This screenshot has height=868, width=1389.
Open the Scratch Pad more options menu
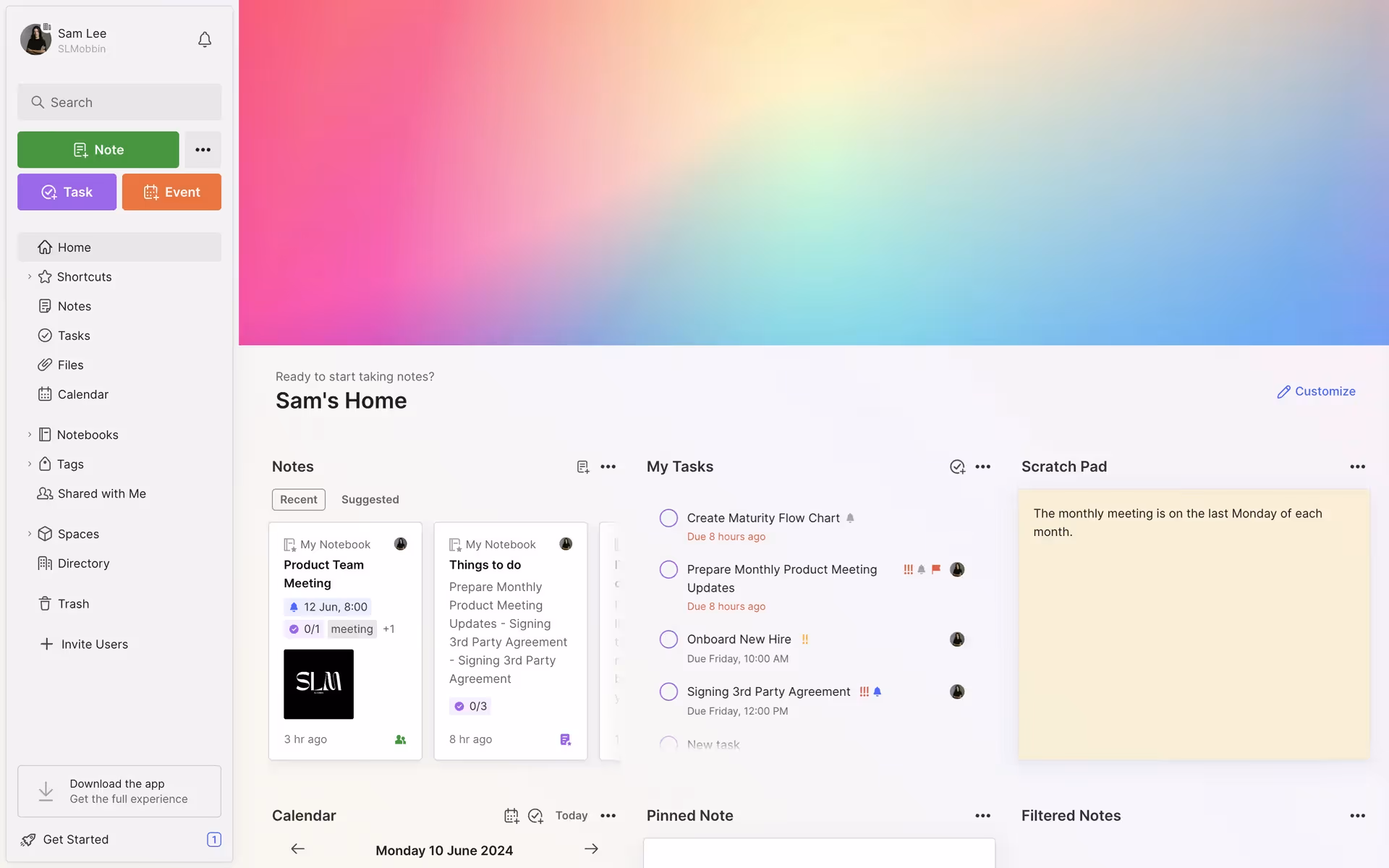coord(1357,467)
